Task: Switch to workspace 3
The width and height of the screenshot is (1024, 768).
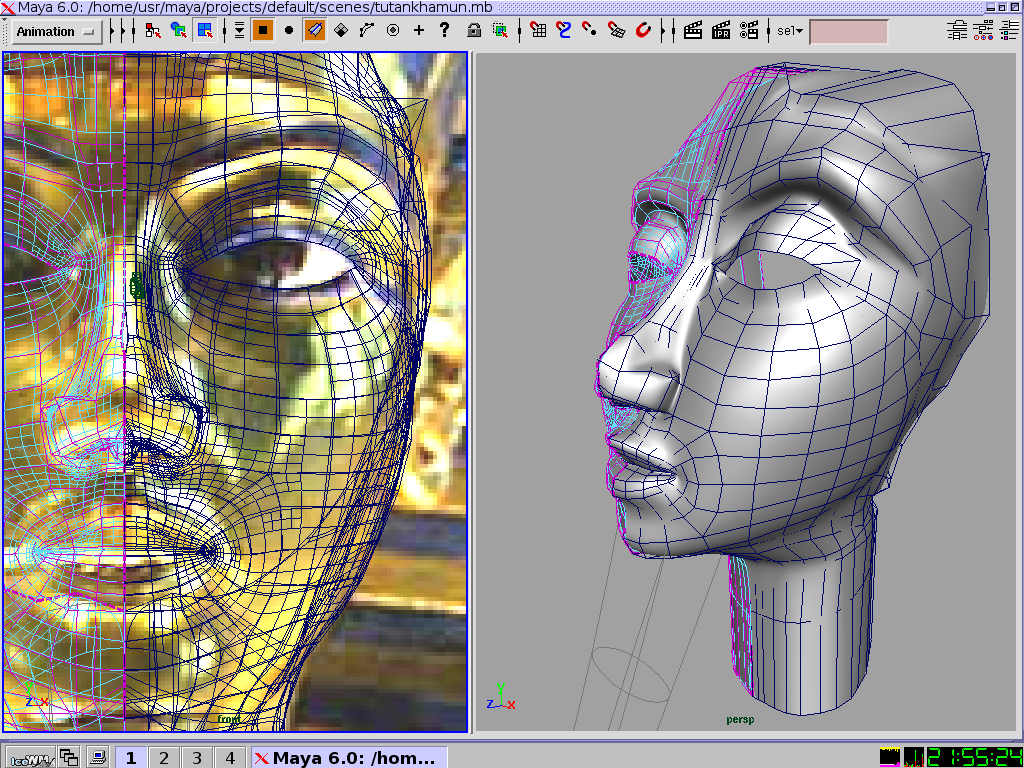Action: 197,758
